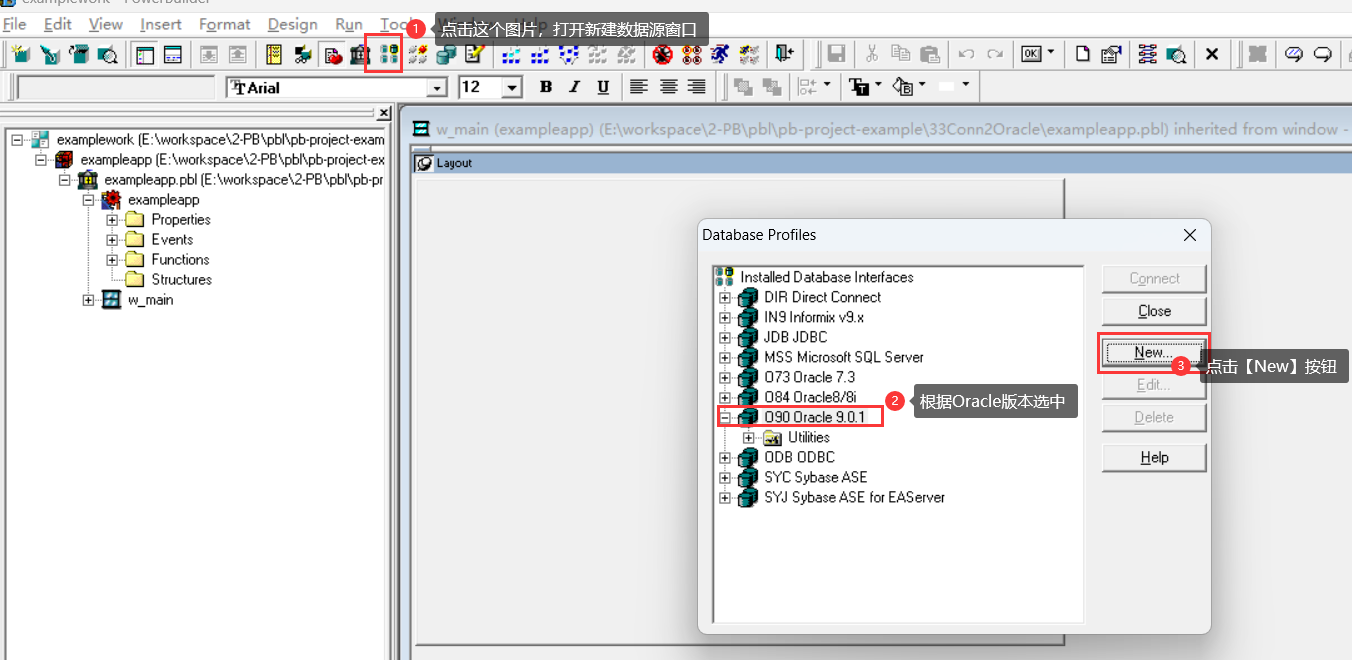The width and height of the screenshot is (1352, 660).
Task: Open the File menu
Action: pyautogui.click(x=15, y=24)
